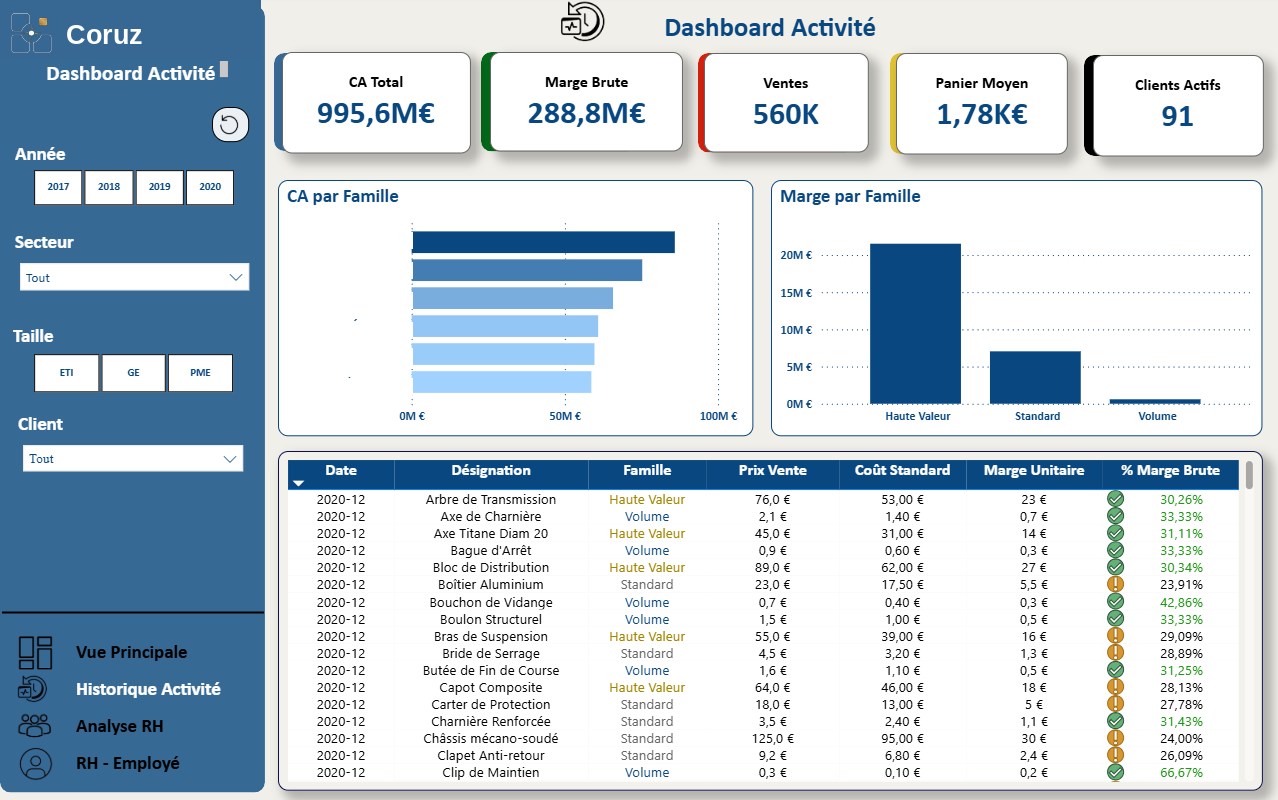Click the "95,00 €" standard cost cell

[x=902, y=738]
